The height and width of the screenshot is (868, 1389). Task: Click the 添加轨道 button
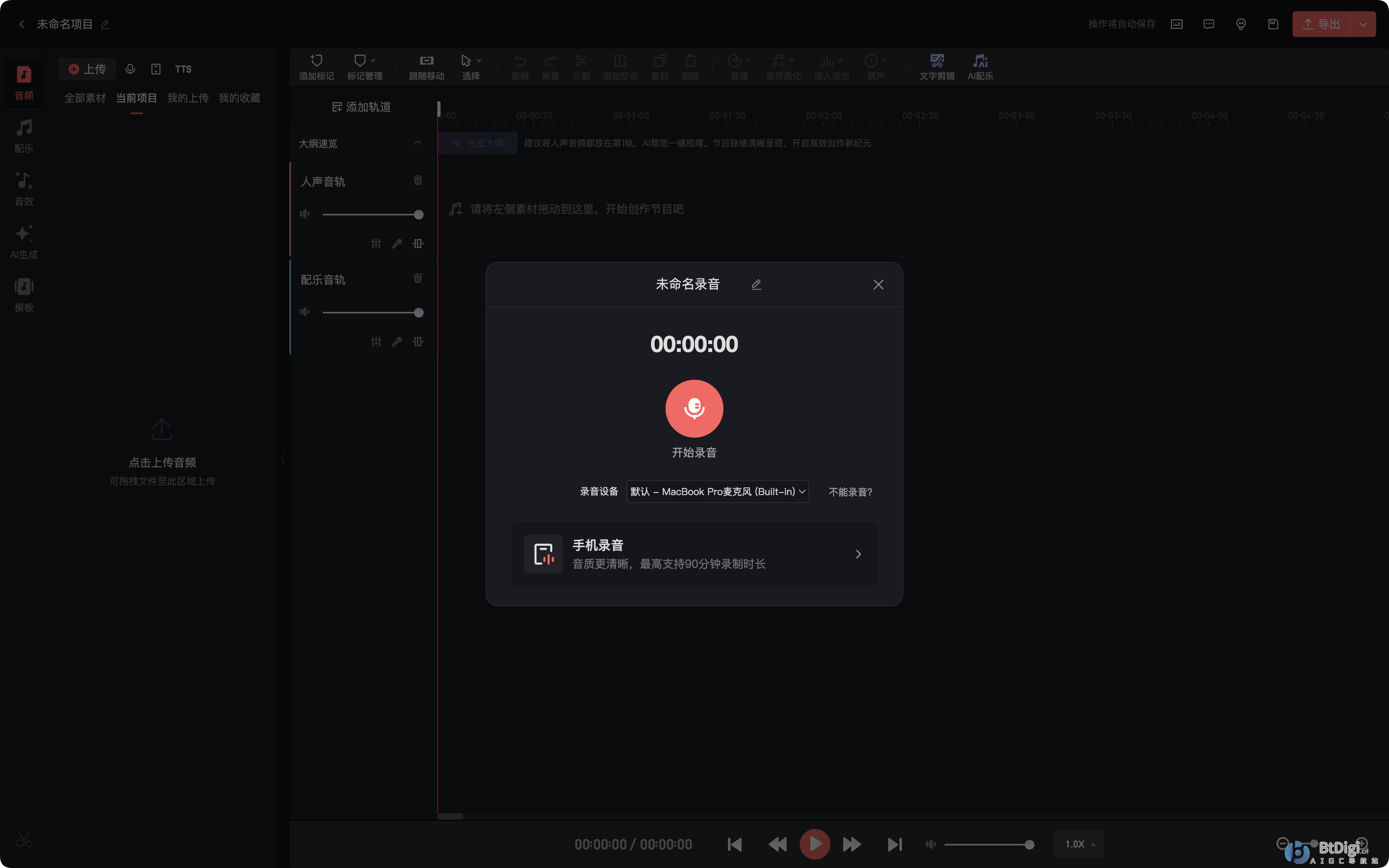tap(362, 107)
